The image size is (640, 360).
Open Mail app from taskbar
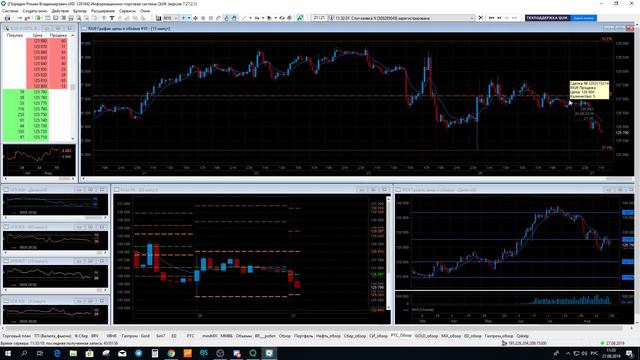coord(122,353)
